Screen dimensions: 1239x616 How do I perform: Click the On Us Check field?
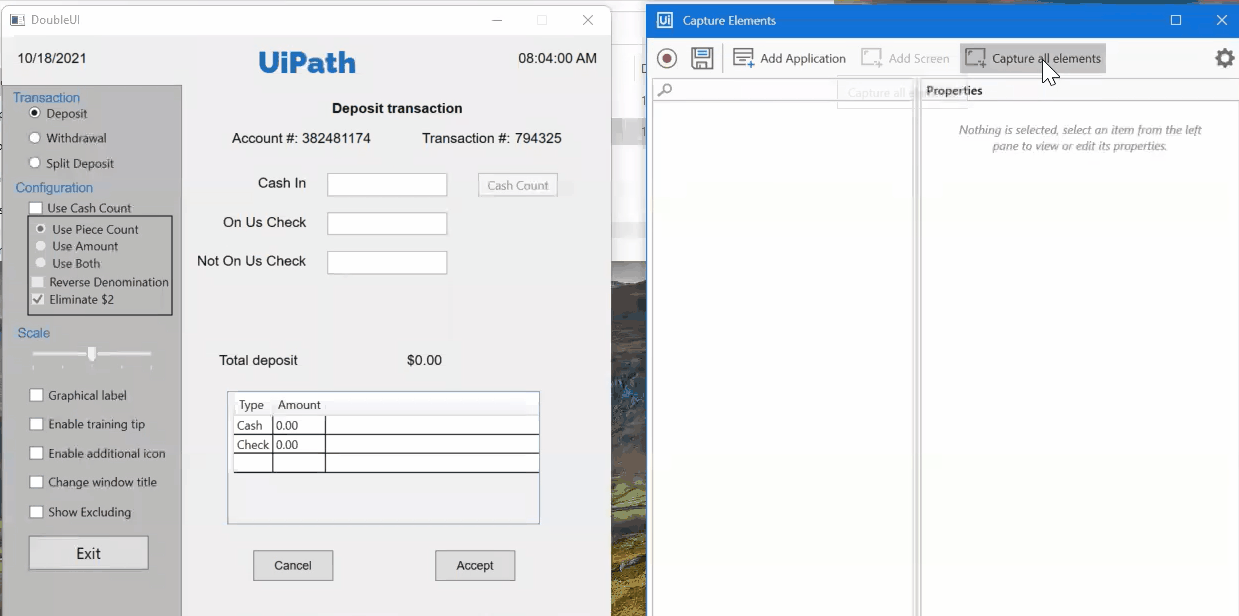[387, 223]
